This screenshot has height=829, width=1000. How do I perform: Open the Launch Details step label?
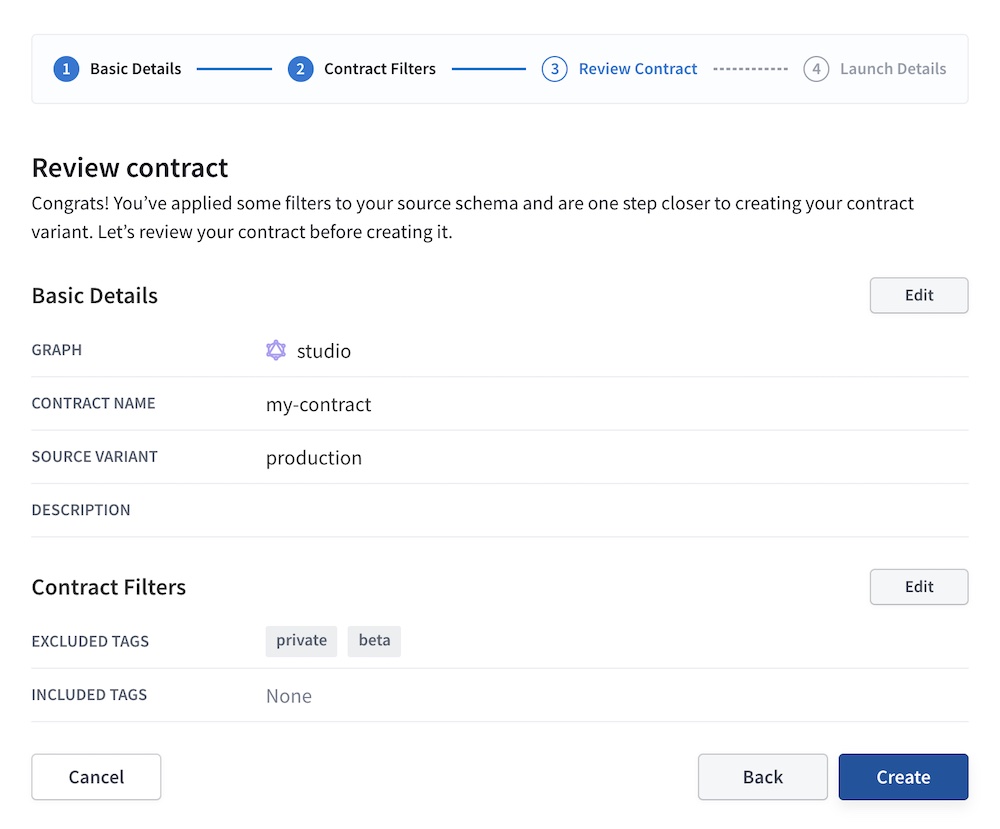893,68
